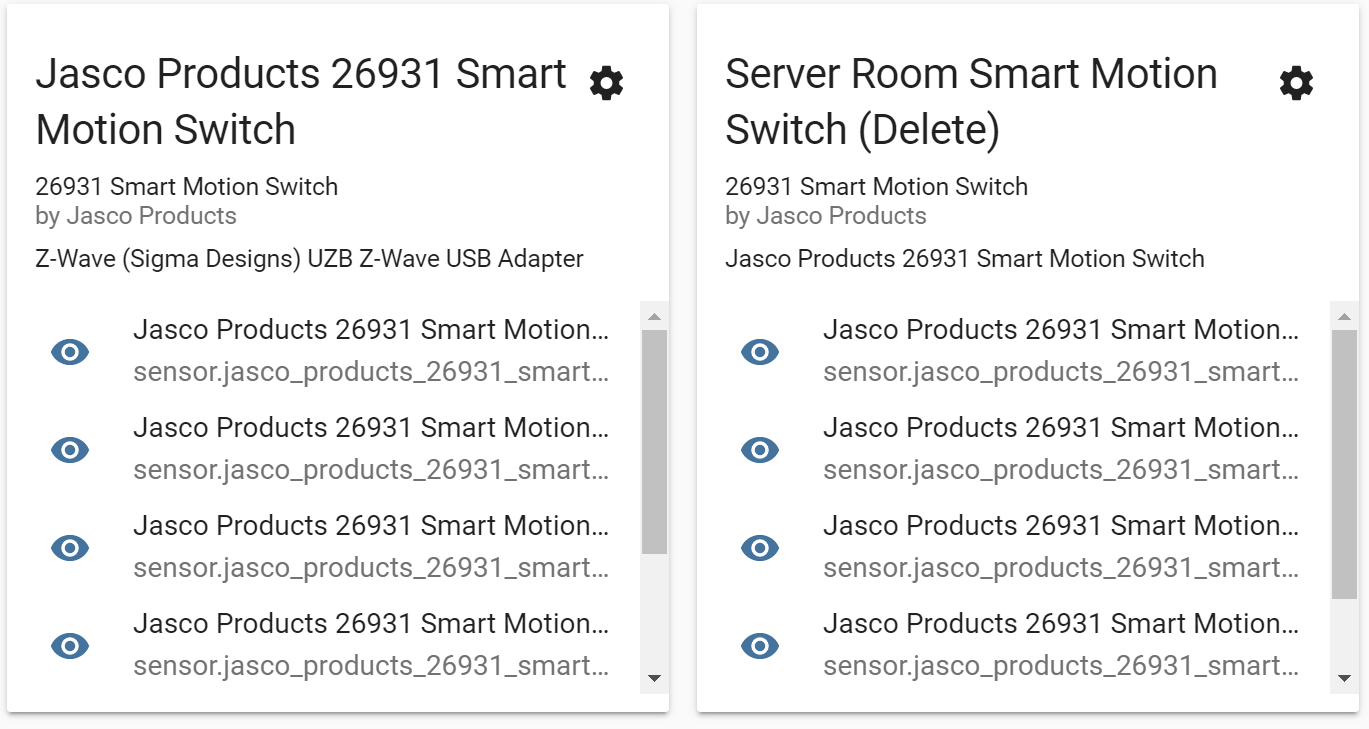Hide second sensor on Server Room card

pyautogui.click(x=760, y=450)
